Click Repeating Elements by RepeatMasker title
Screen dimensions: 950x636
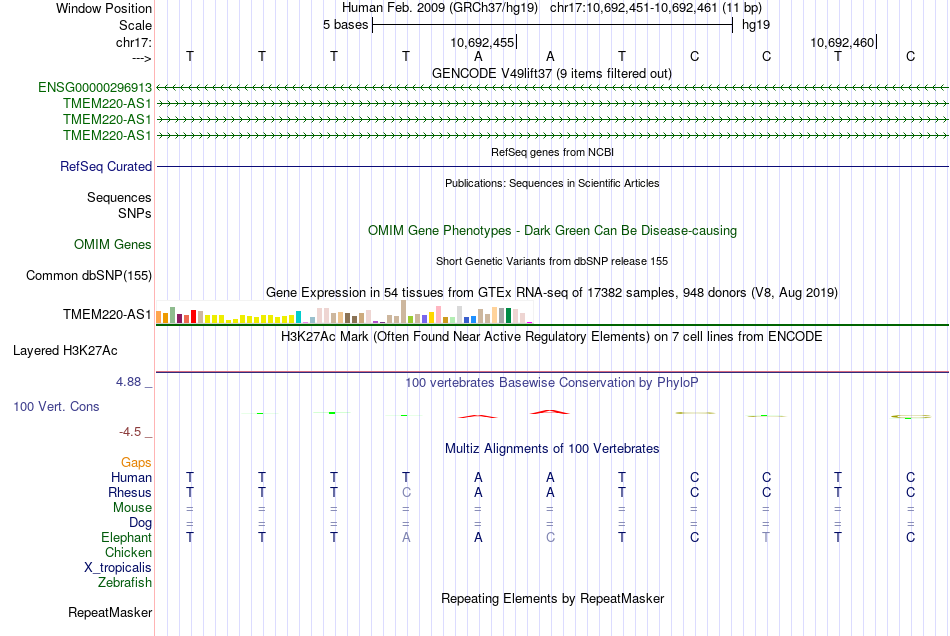coord(552,599)
